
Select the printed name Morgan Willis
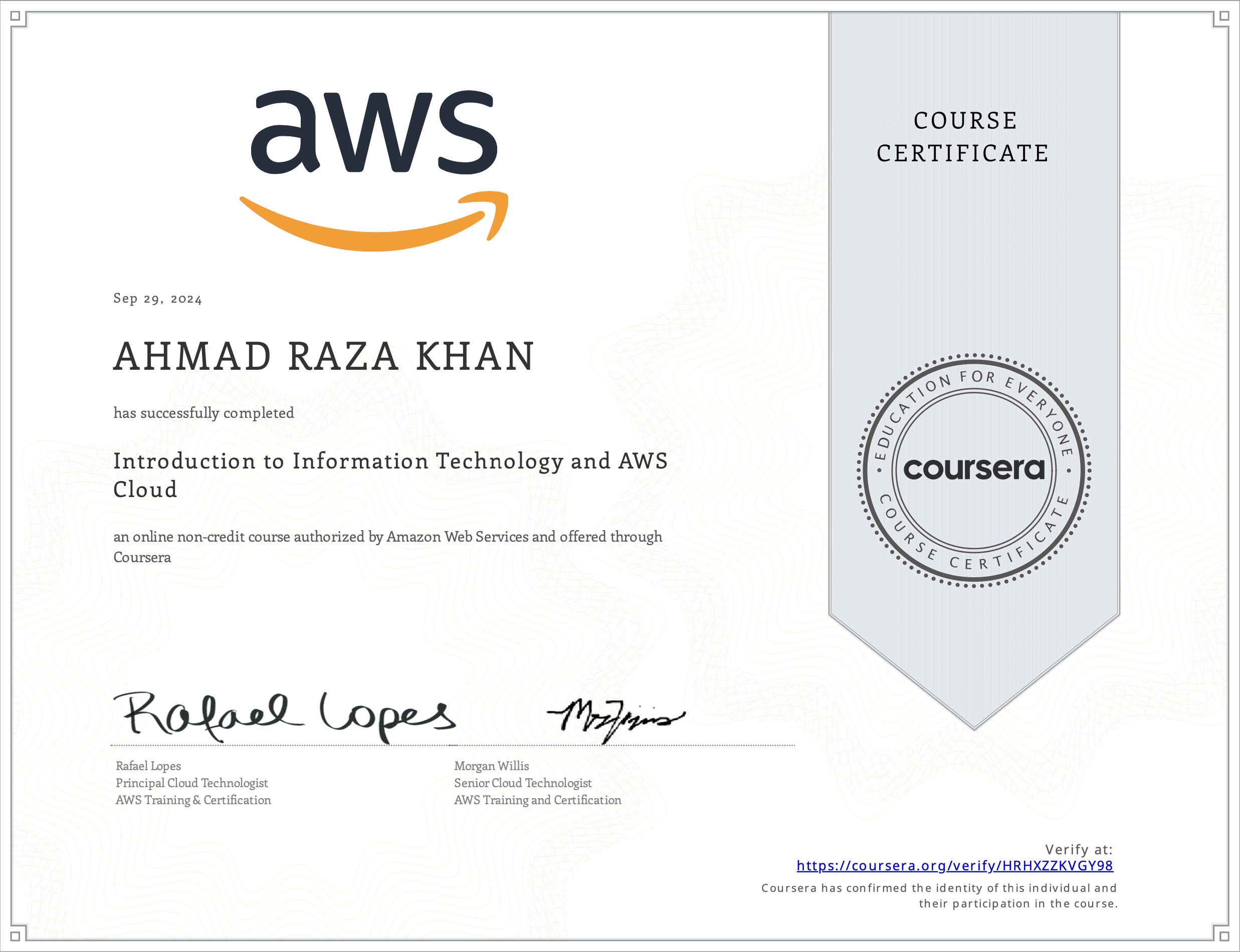click(x=491, y=766)
